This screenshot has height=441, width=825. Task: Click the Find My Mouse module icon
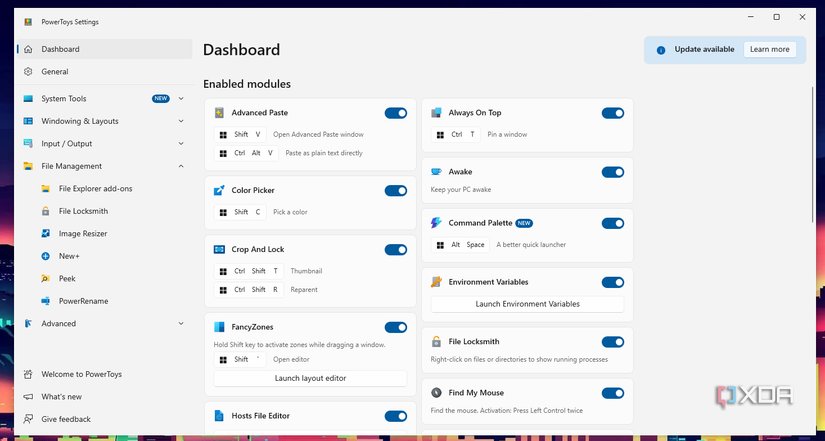point(436,393)
